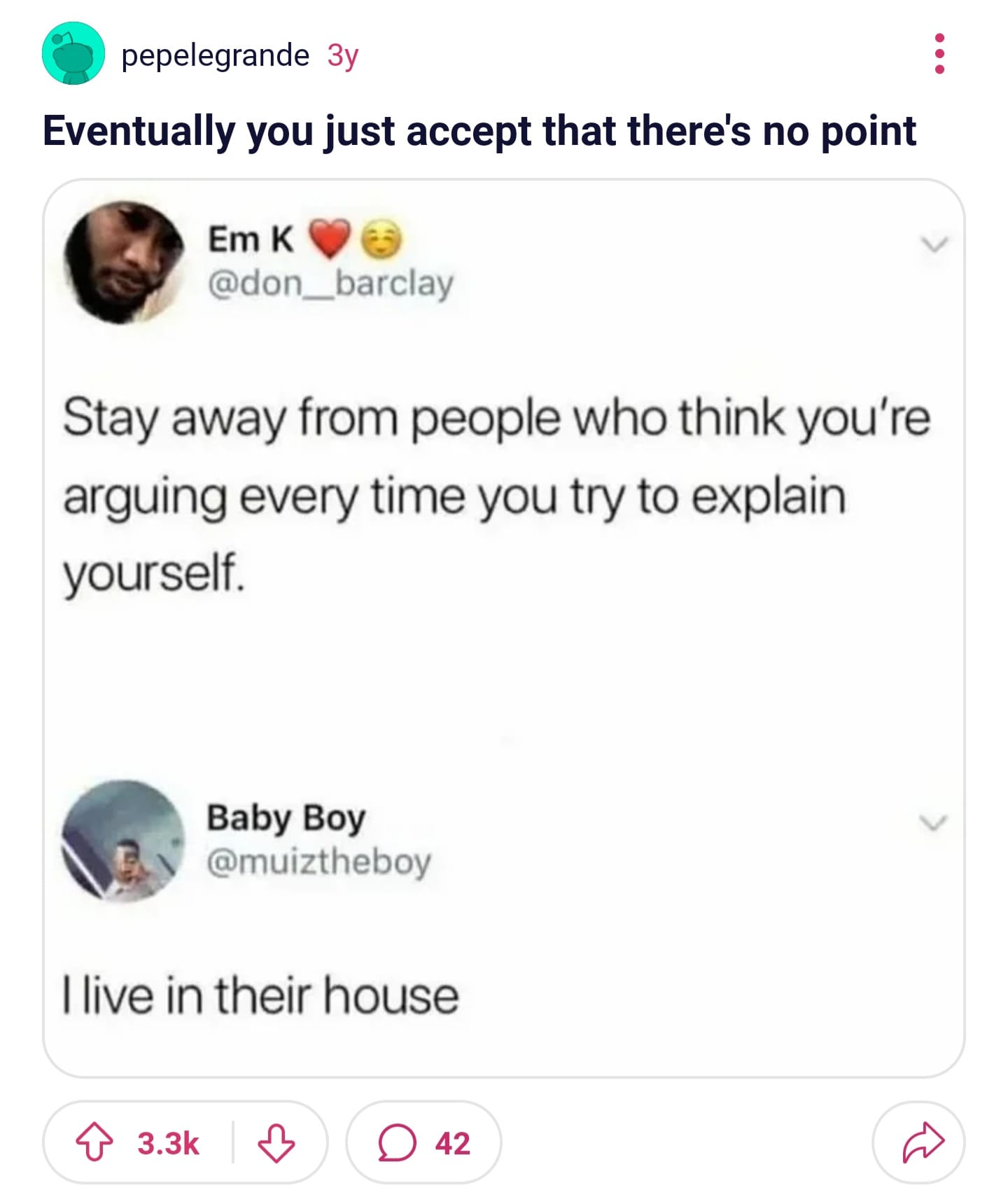Tap pepelegrande's Snoo avatar

[73, 54]
